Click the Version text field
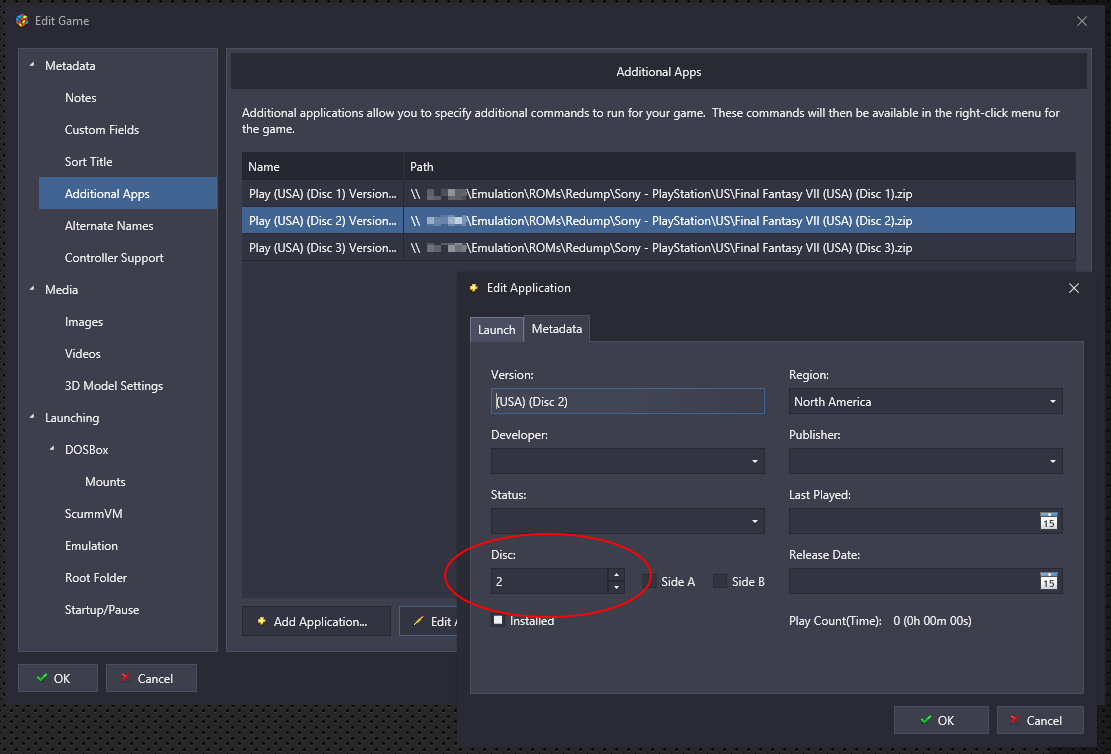The width and height of the screenshot is (1111, 754). 628,401
